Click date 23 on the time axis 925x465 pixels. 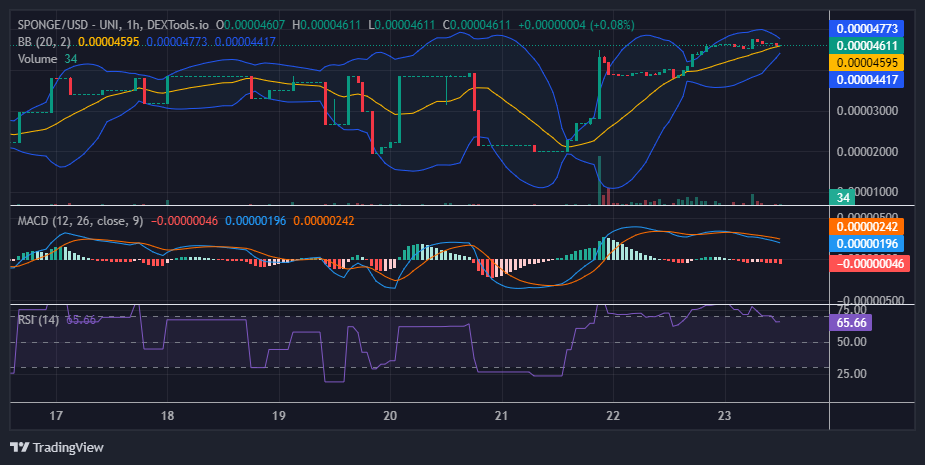724,415
